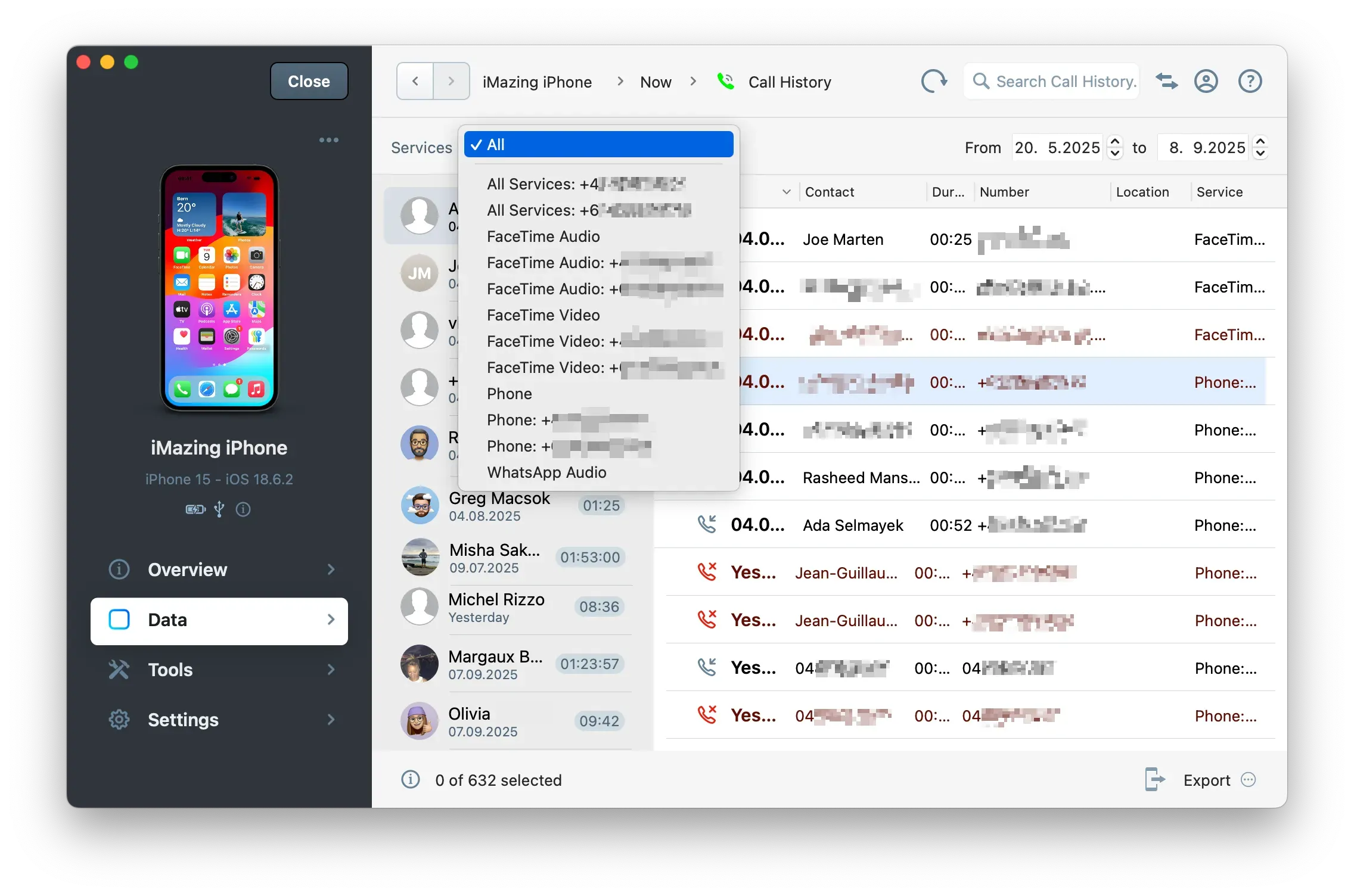
Task: Open the Contact column sort dropdown
Action: pos(786,191)
